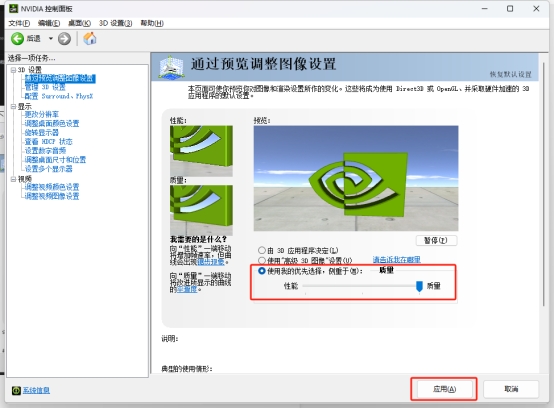Open the 编辑(E) menu
The height and width of the screenshot is (408, 554).
click(49, 23)
